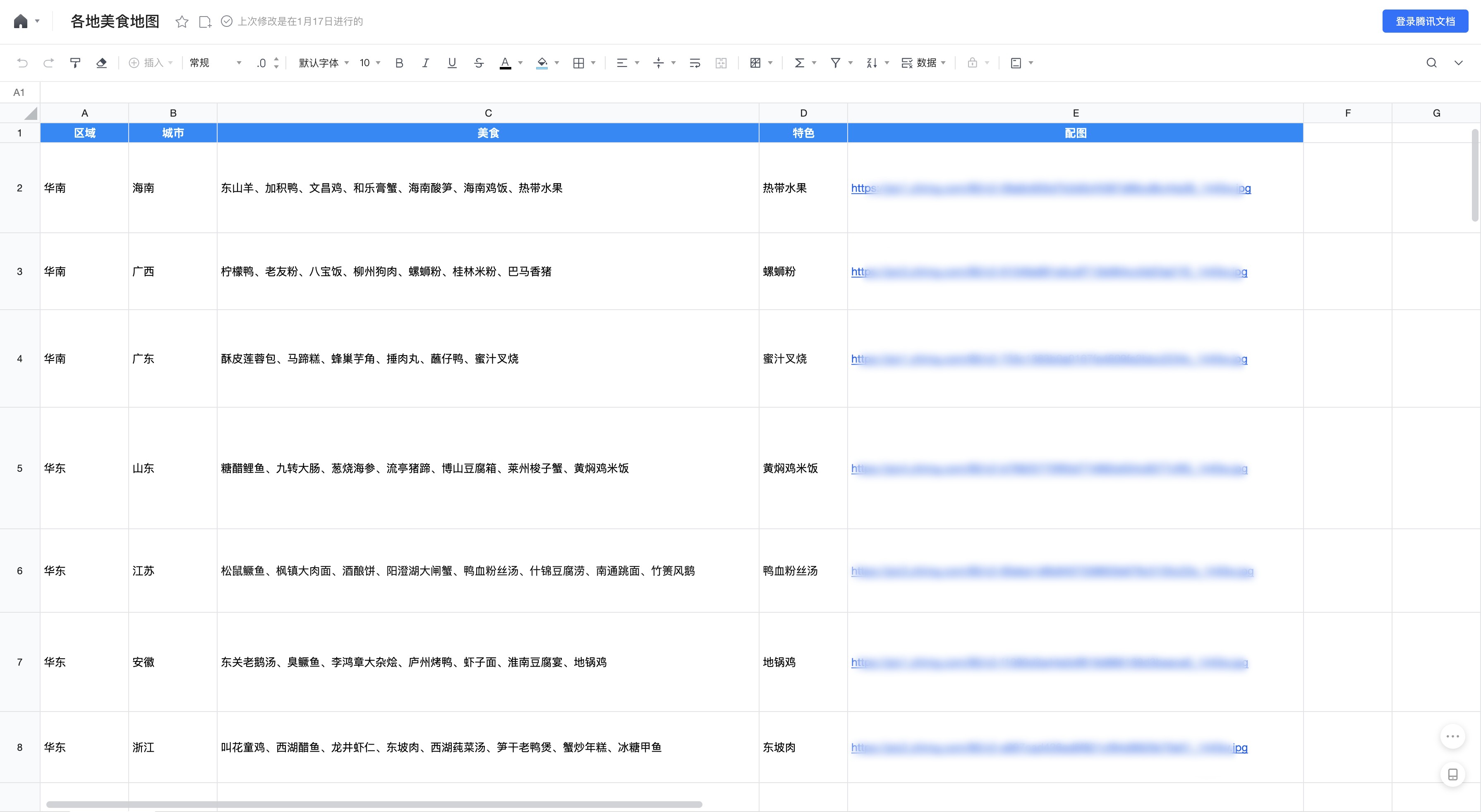This screenshot has height=812, width=1481.
Task: Toggle bold formatting
Action: pyautogui.click(x=399, y=63)
